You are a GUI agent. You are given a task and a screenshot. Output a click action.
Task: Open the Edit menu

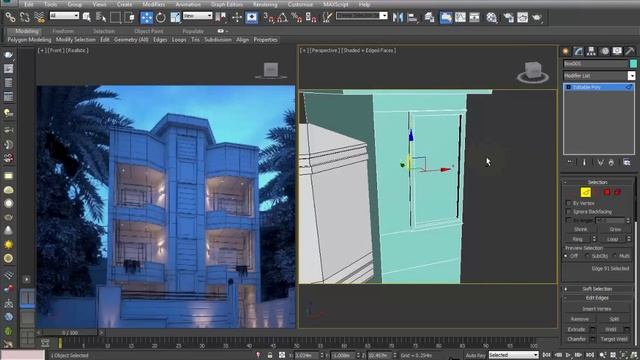point(28,4)
